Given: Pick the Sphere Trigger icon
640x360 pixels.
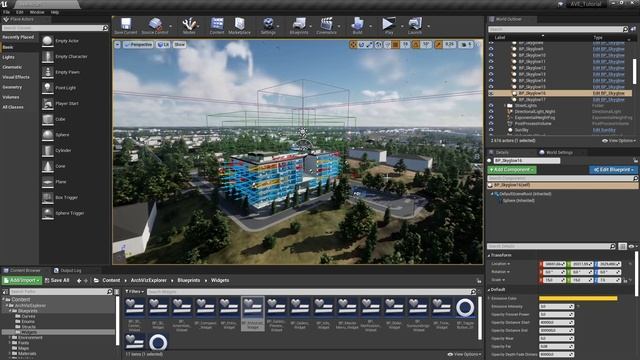Looking at the screenshot, I should coord(47,213).
